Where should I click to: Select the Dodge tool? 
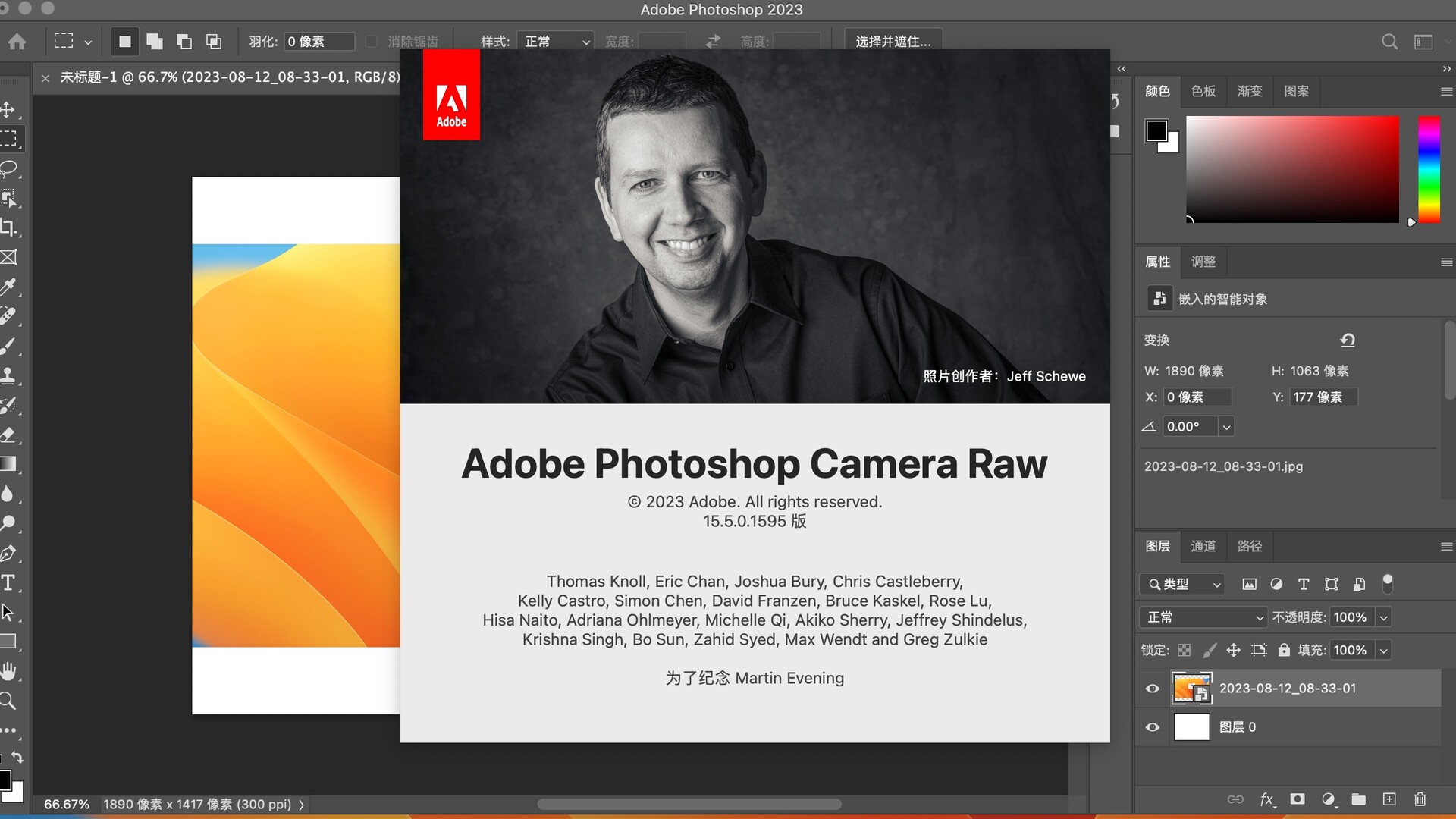coord(8,523)
